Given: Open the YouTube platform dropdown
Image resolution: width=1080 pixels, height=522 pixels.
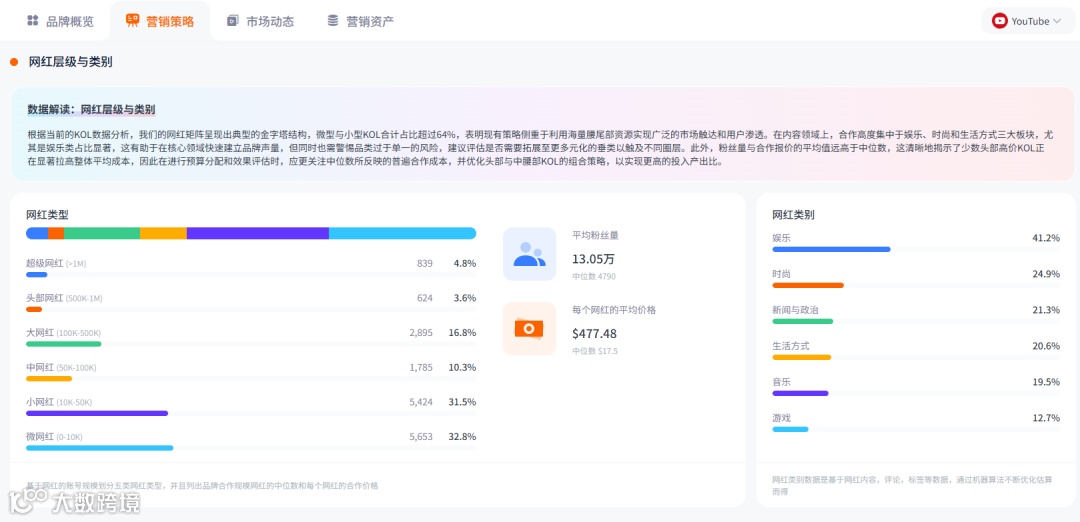Looking at the screenshot, I should coord(1028,21).
